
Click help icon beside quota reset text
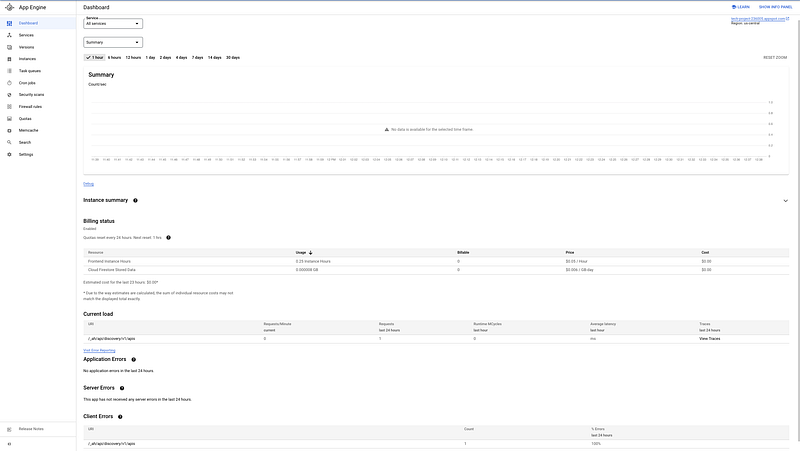(168, 238)
